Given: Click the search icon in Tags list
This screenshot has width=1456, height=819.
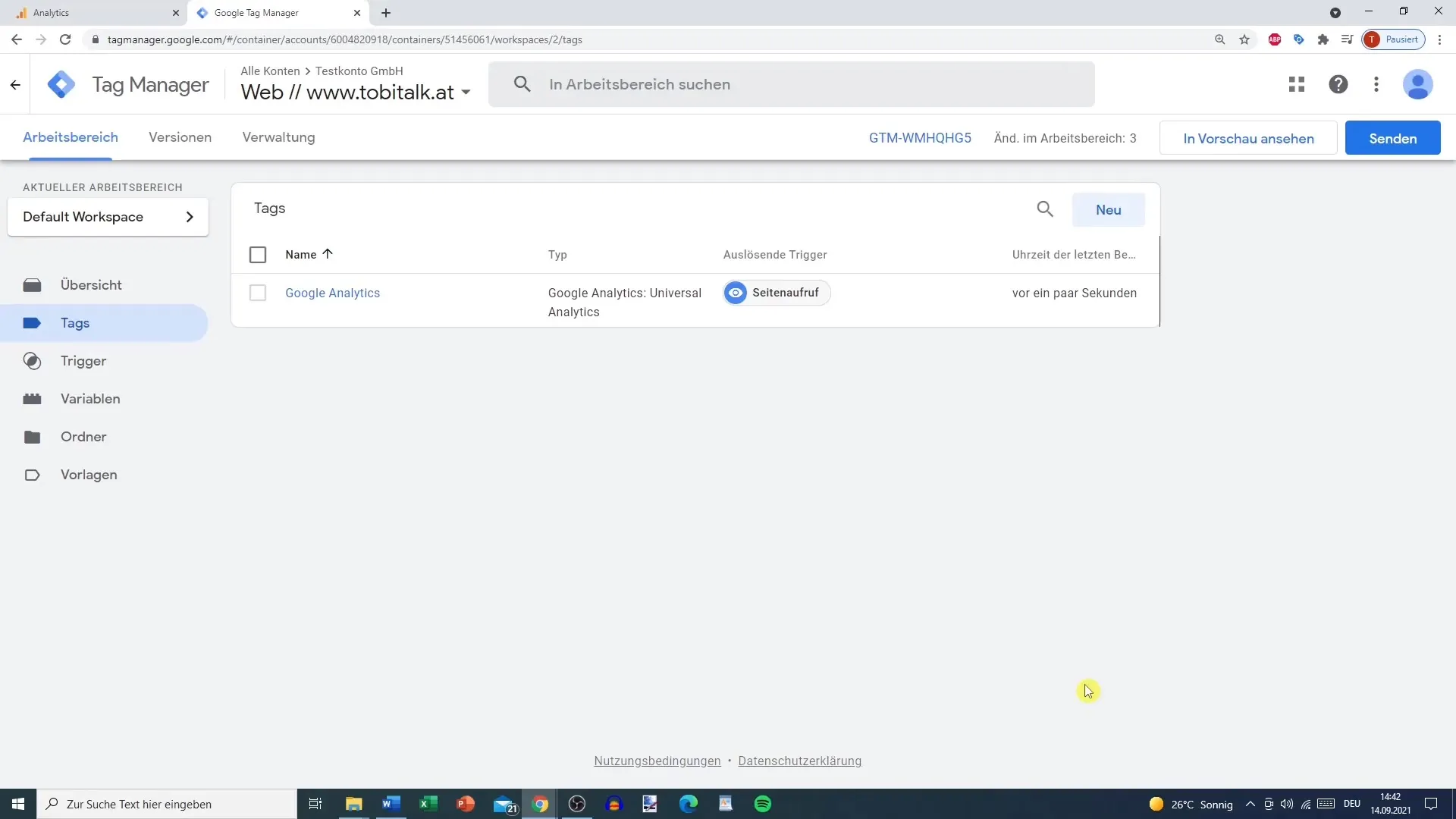Looking at the screenshot, I should [1045, 209].
